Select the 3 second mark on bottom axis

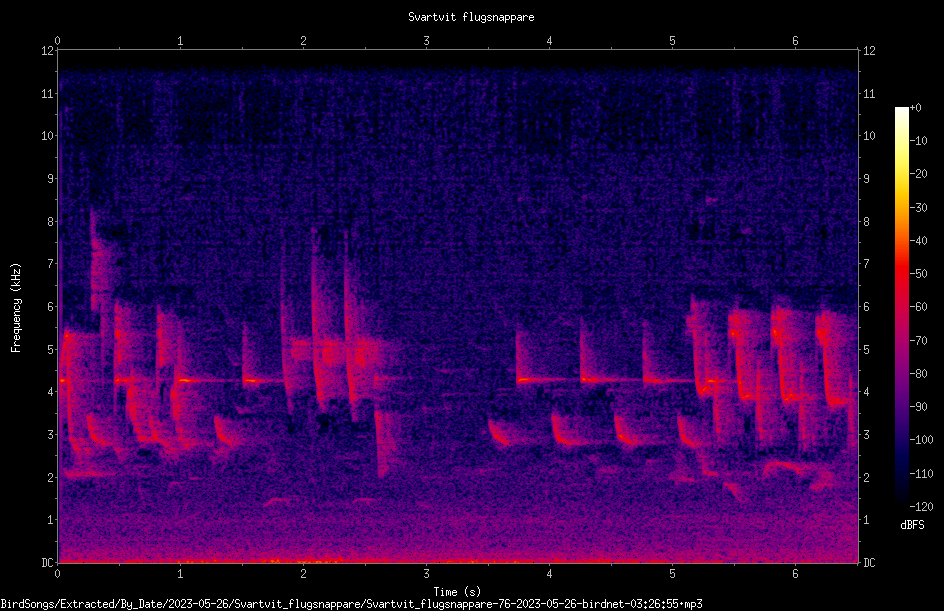(426, 574)
